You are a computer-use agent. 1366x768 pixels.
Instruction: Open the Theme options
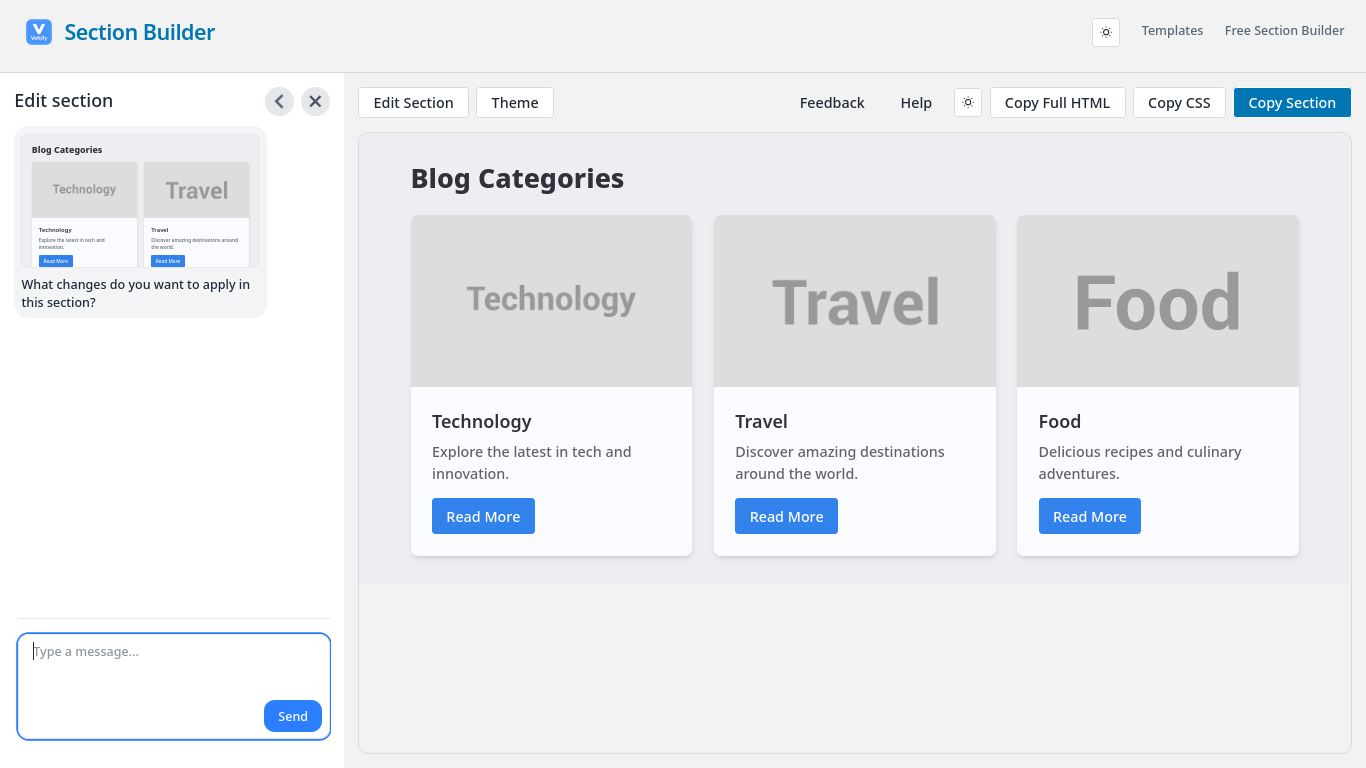tap(515, 103)
